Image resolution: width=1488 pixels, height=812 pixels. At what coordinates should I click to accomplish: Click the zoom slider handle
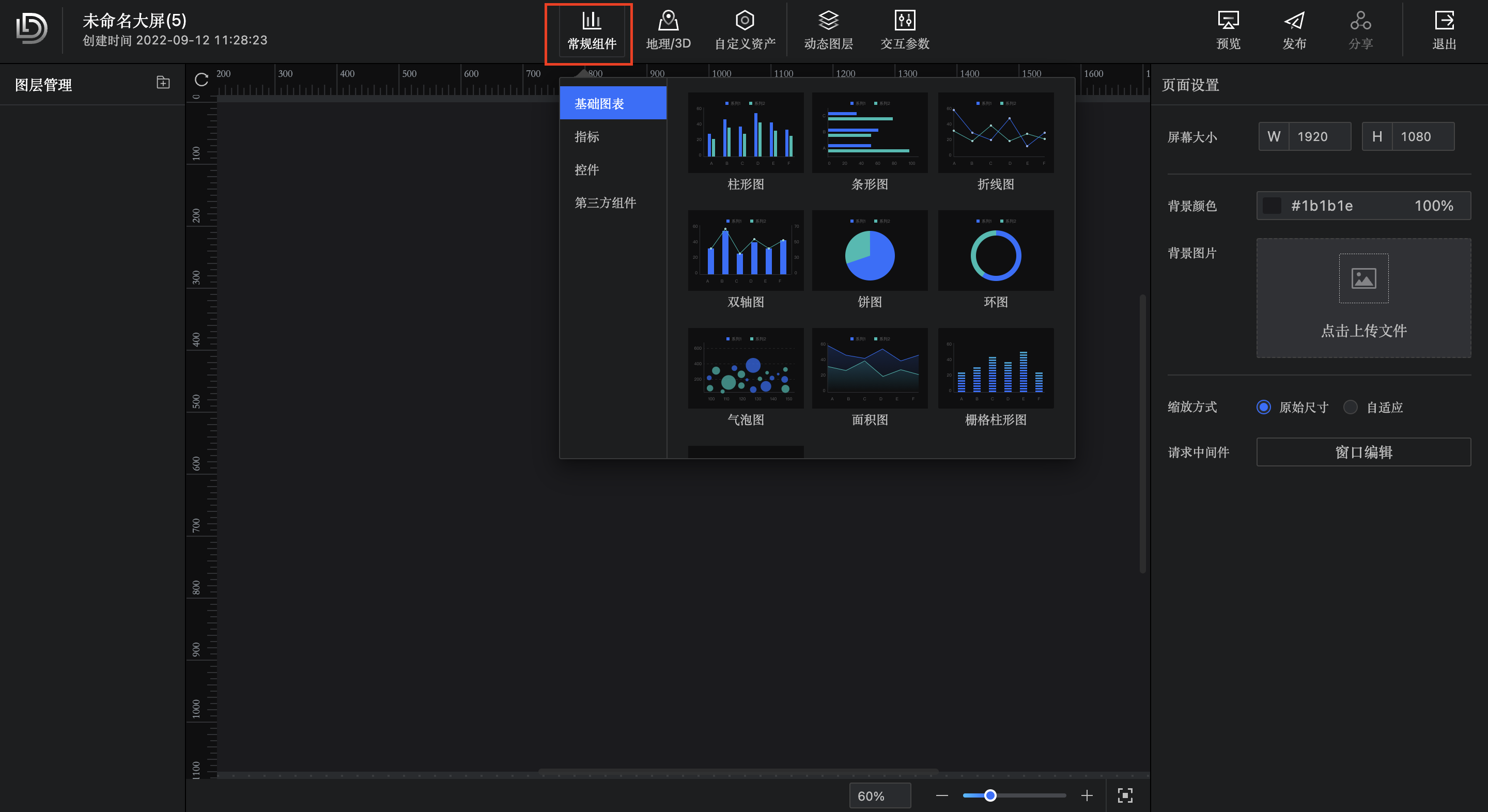pos(990,795)
